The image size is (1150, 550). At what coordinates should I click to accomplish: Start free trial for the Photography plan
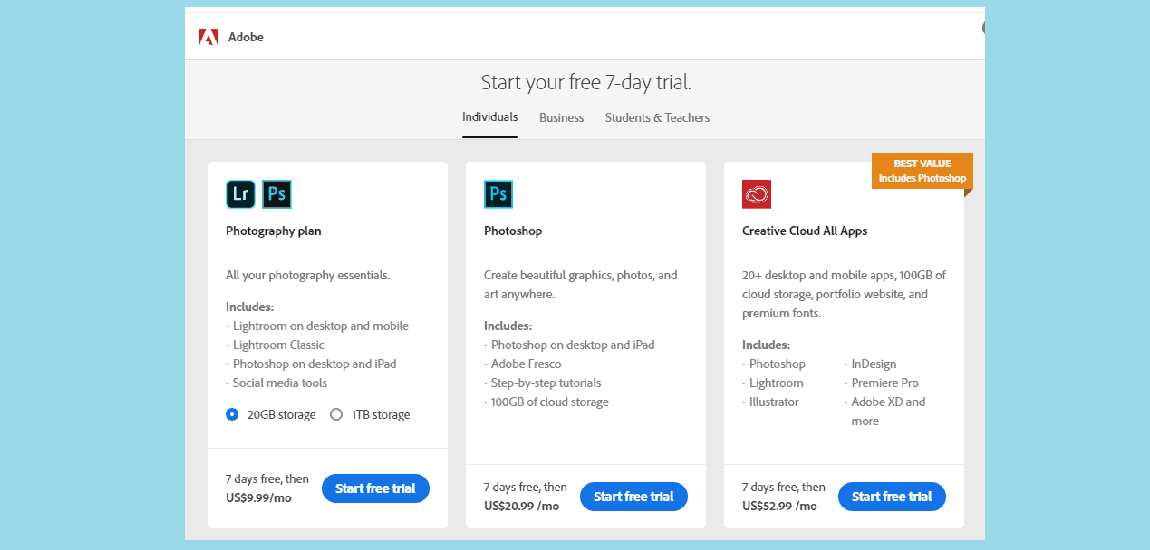coord(376,488)
